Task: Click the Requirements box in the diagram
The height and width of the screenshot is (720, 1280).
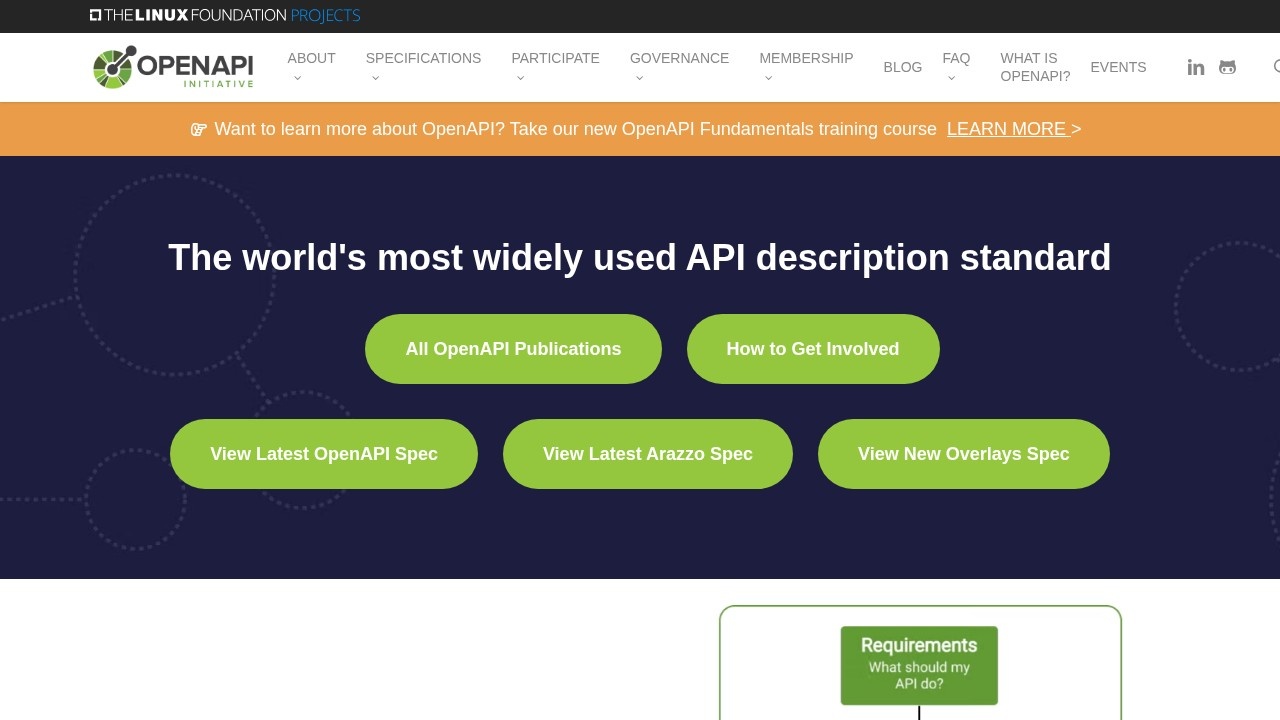Action: coord(919,665)
